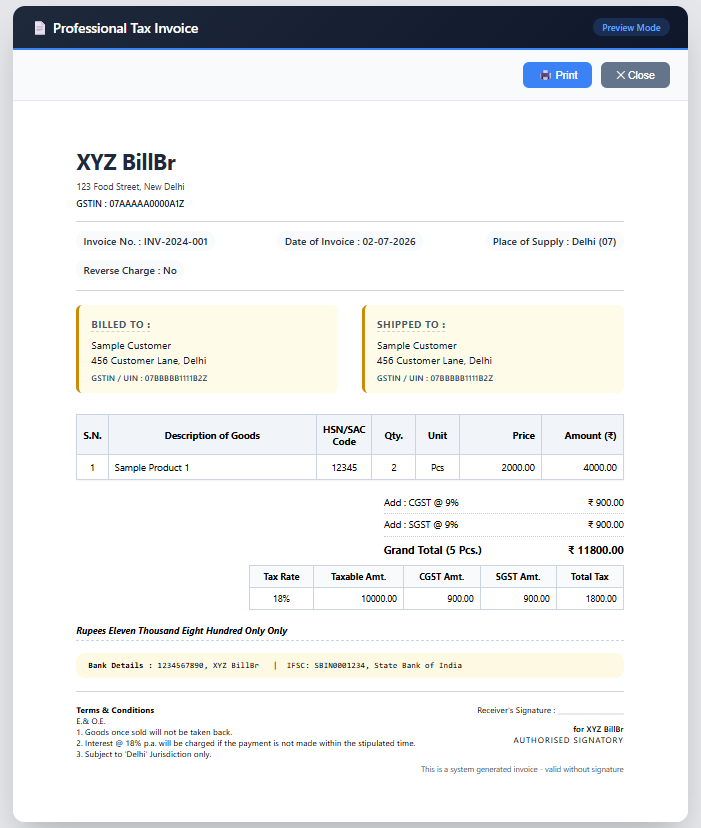Click the SHIPPED TO heading
Screen dimensions: 701x828
click(x=411, y=325)
